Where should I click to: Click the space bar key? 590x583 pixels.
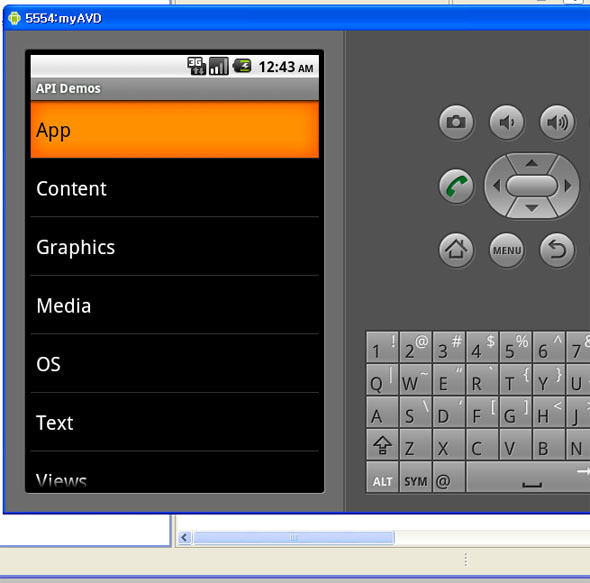[528, 477]
